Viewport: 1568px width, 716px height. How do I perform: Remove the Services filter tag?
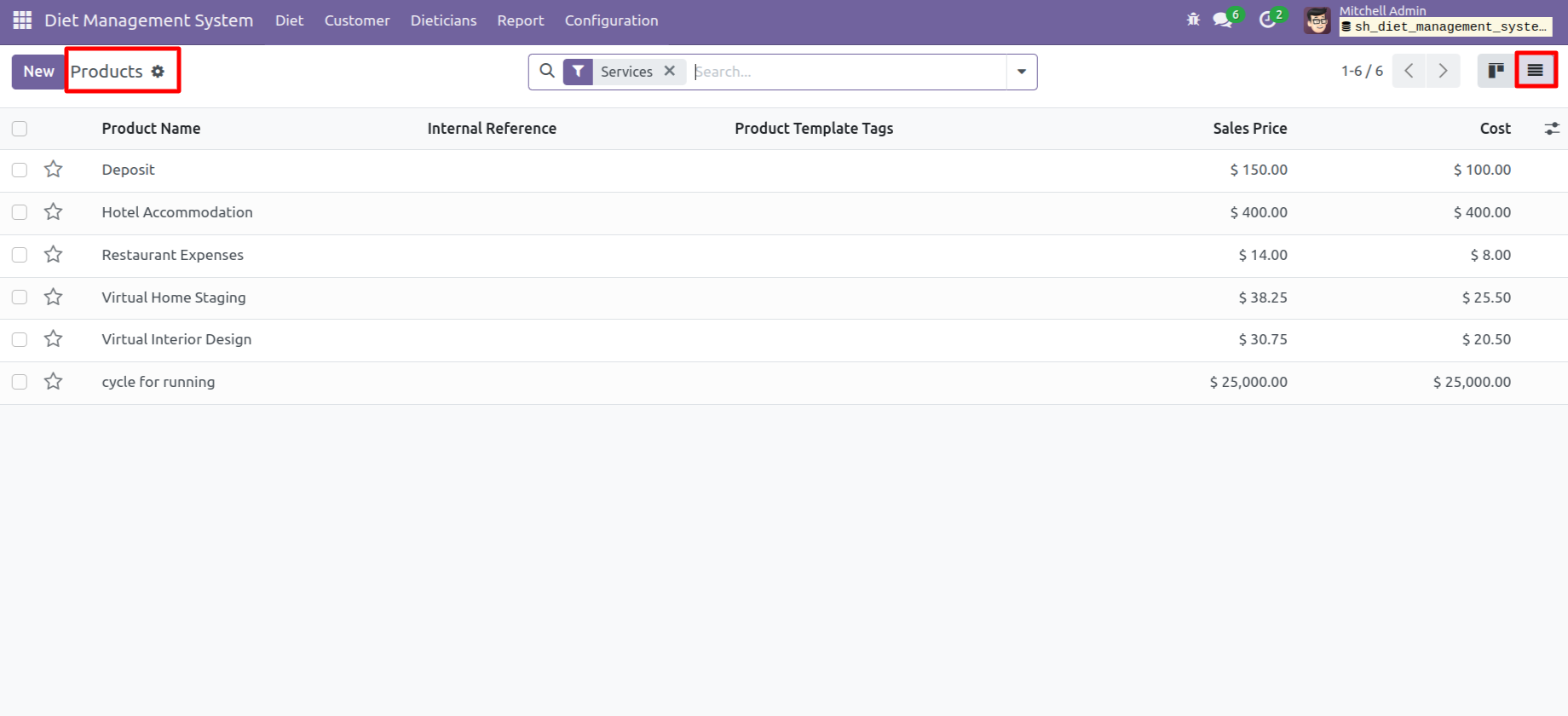tap(670, 71)
